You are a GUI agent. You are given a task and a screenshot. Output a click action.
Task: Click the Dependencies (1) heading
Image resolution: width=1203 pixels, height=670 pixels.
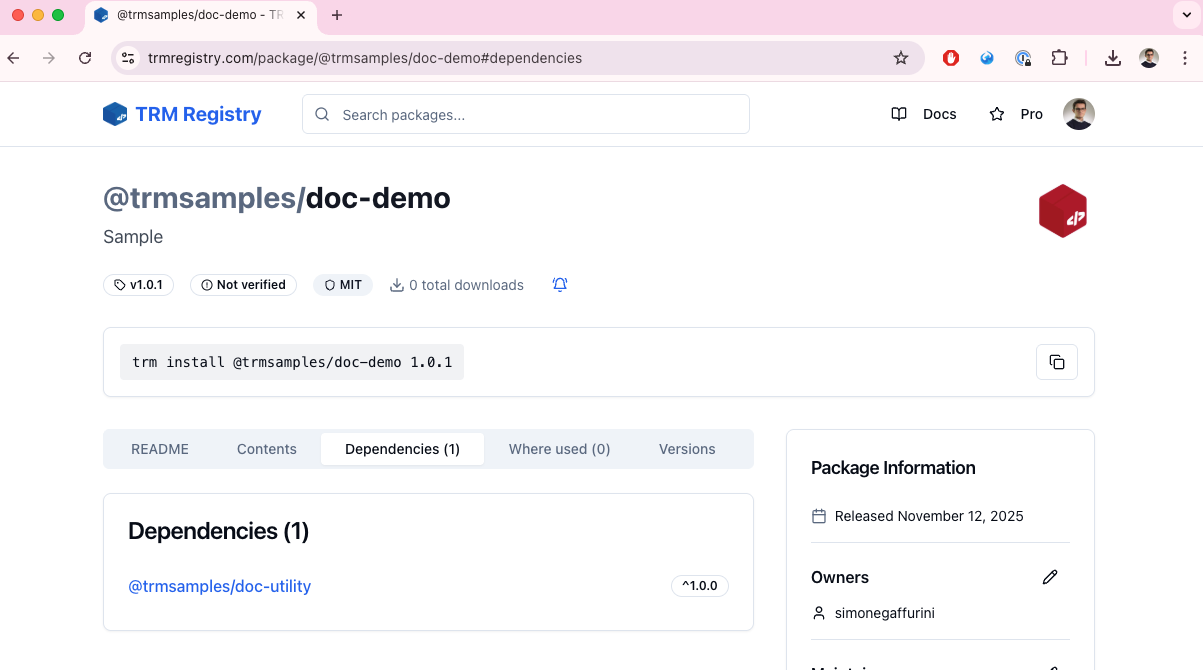pos(219,531)
